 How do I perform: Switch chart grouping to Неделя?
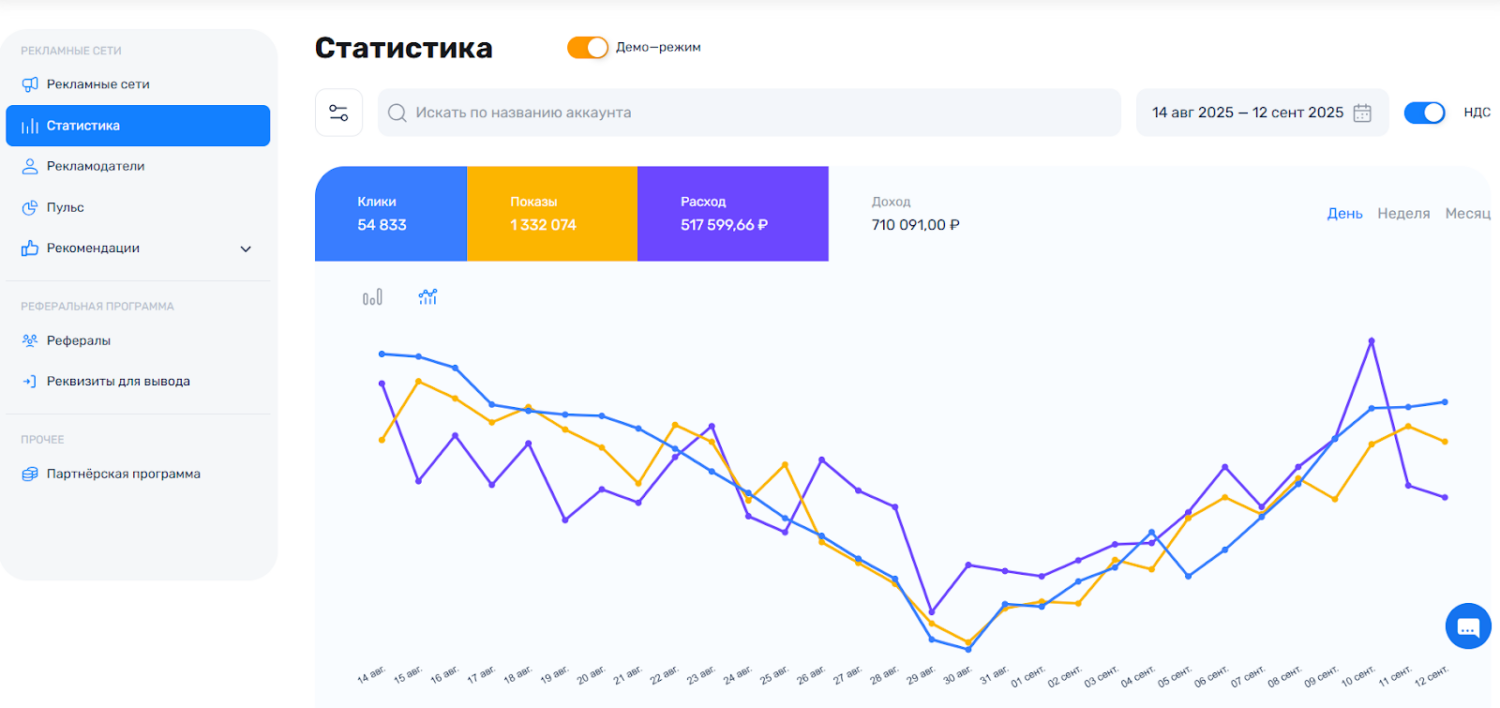pyautogui.click(x=1403, y=214)
